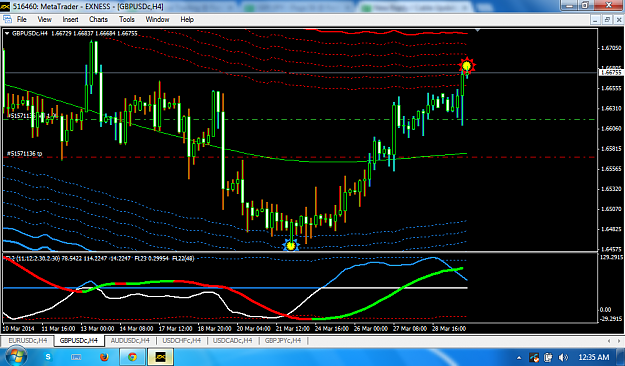Click the 28 Mar 16:00 date label

point(449,329)
